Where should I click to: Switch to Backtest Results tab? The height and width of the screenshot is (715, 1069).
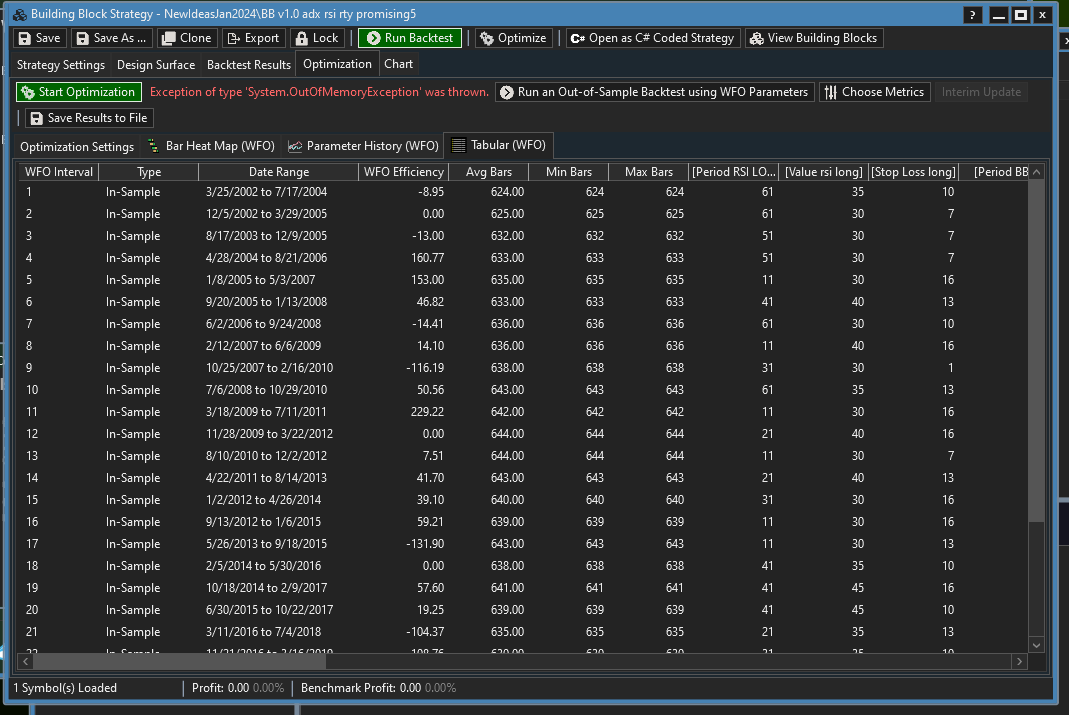click(x=249, y=64)
